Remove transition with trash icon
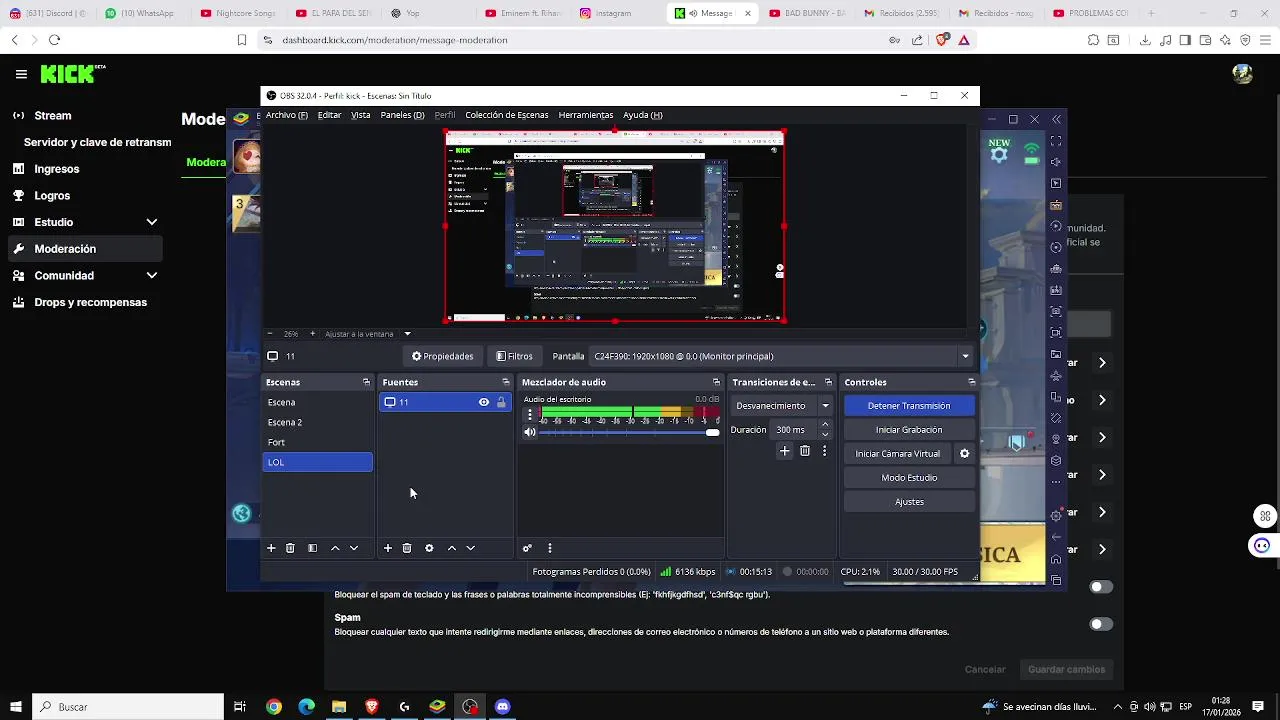 pos(805,451)
